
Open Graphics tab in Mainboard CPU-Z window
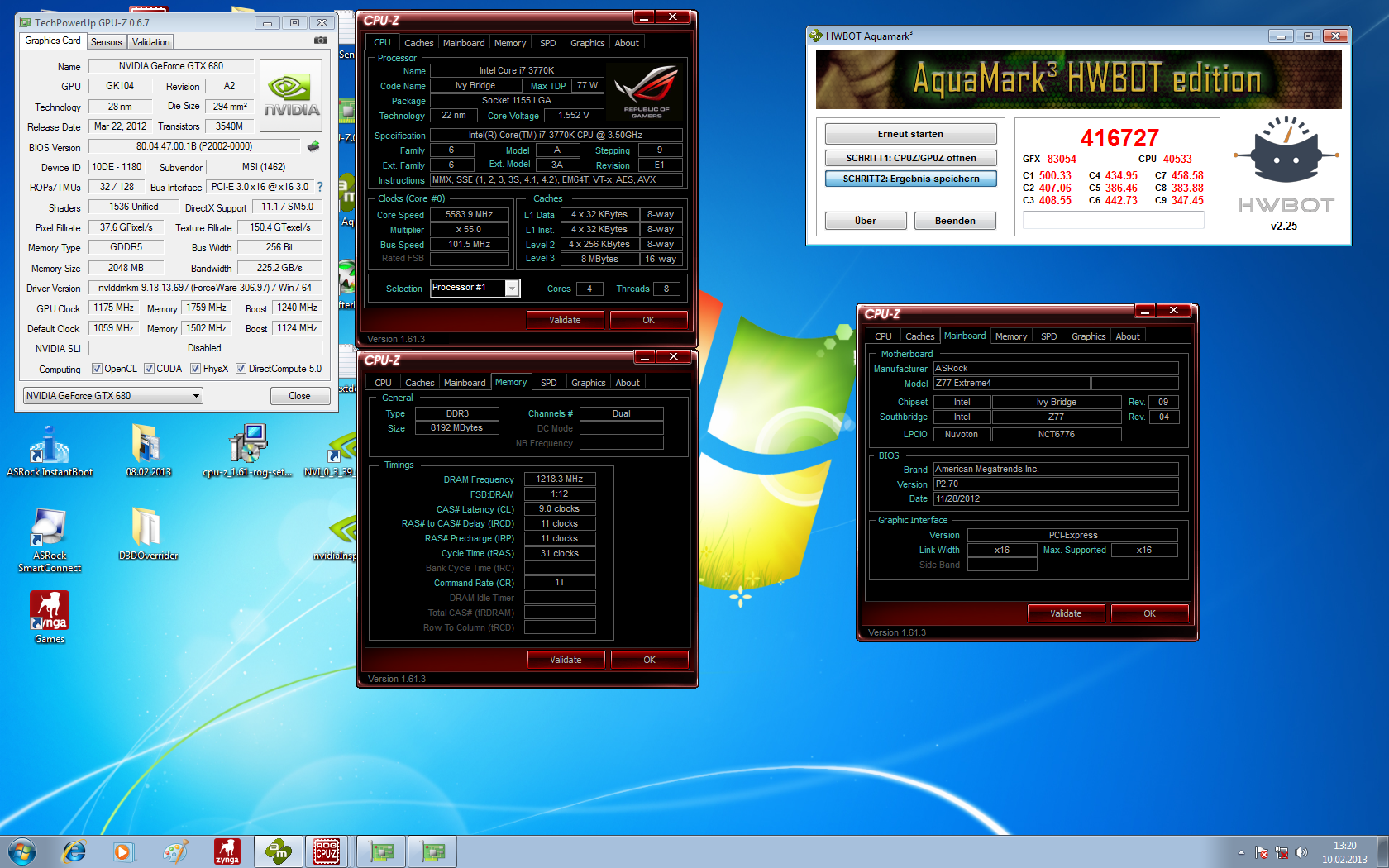(1088, 336)
